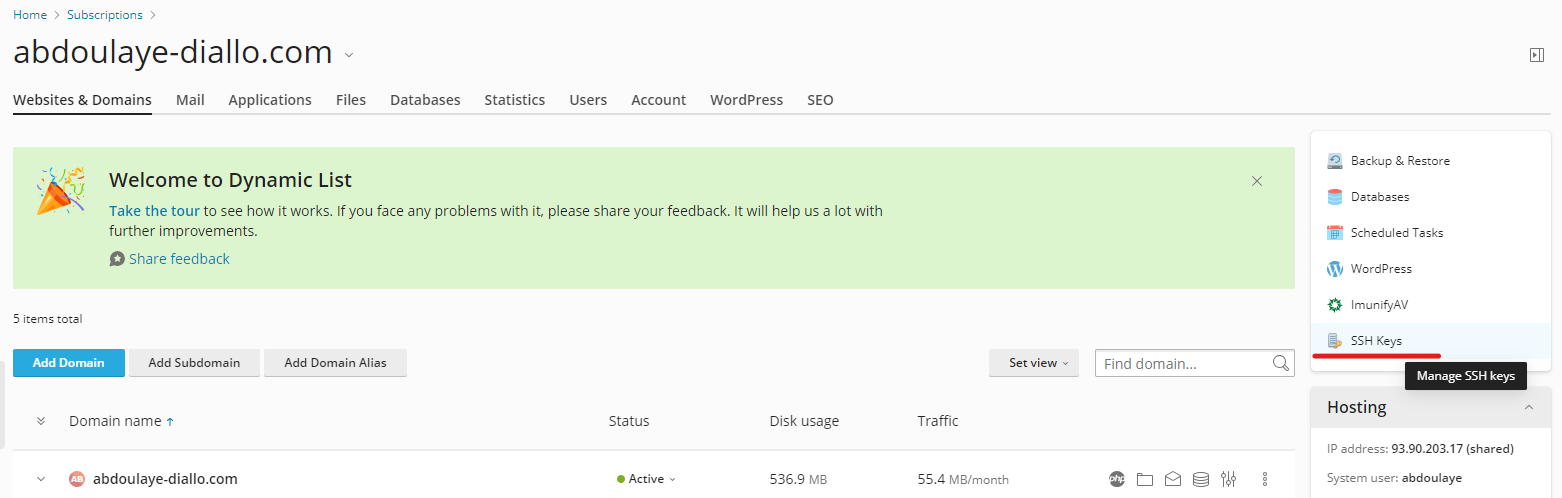Screen dimensions: 1562x498
Task: Open PHP settings icon in domain row
Action: click(1117, 479)
